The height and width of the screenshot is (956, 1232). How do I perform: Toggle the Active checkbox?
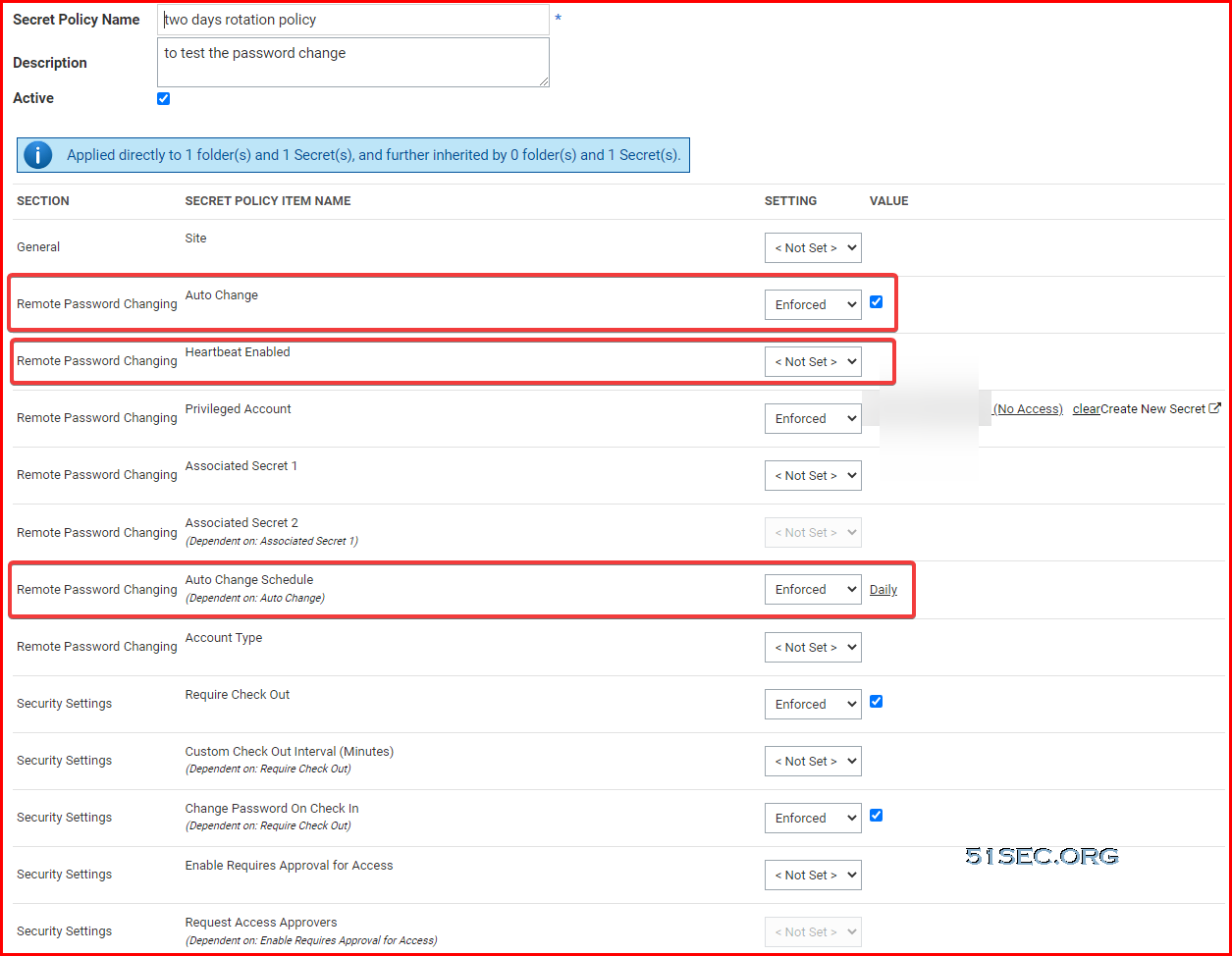163,98
